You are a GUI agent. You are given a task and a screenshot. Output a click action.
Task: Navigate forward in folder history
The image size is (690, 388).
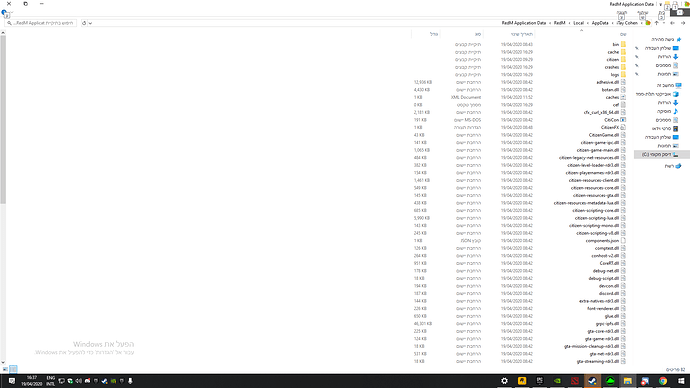click(x=672, y=23)
